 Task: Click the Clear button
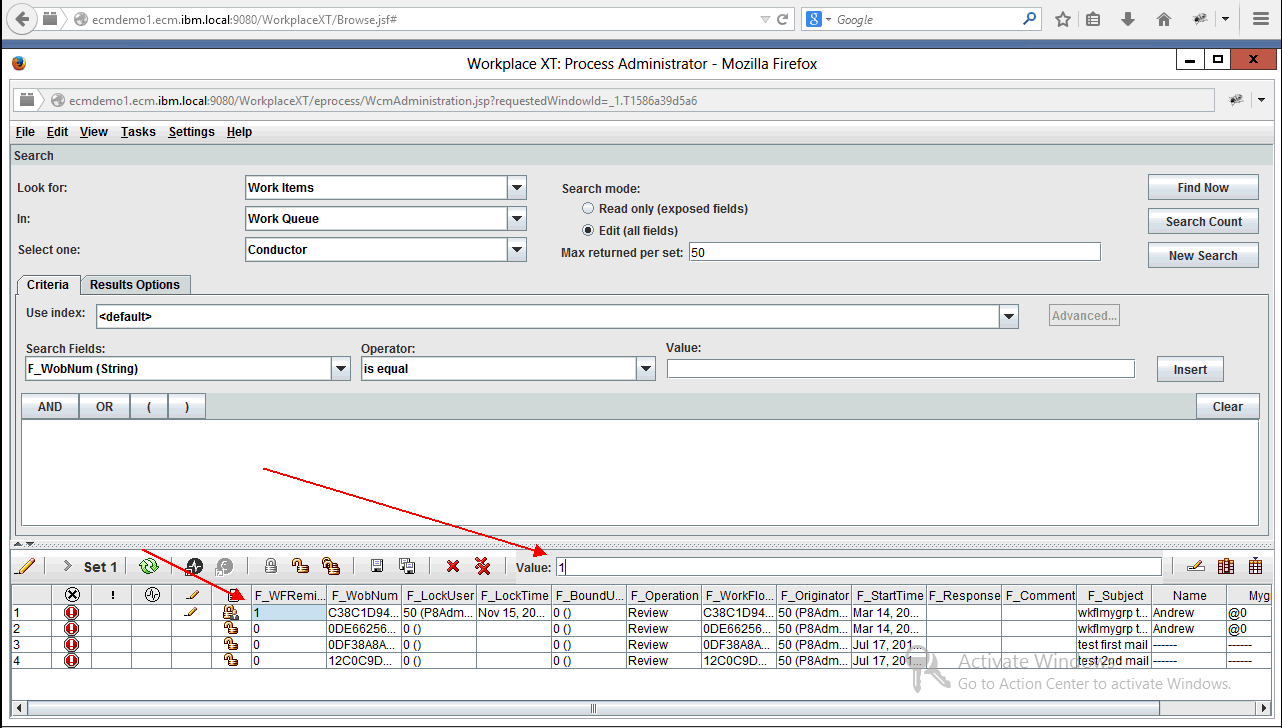1228,407
